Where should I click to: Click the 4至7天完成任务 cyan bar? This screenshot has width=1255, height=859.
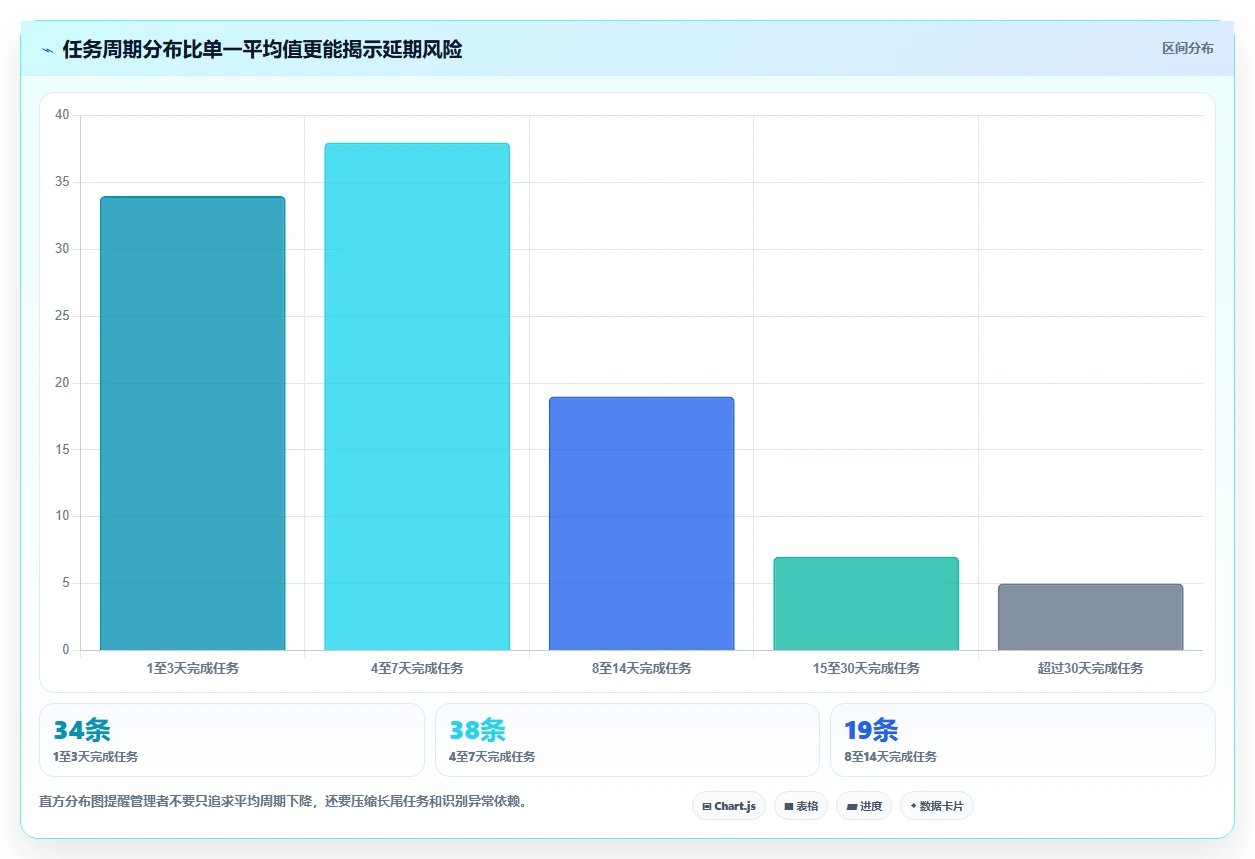(x=417, y=397)
